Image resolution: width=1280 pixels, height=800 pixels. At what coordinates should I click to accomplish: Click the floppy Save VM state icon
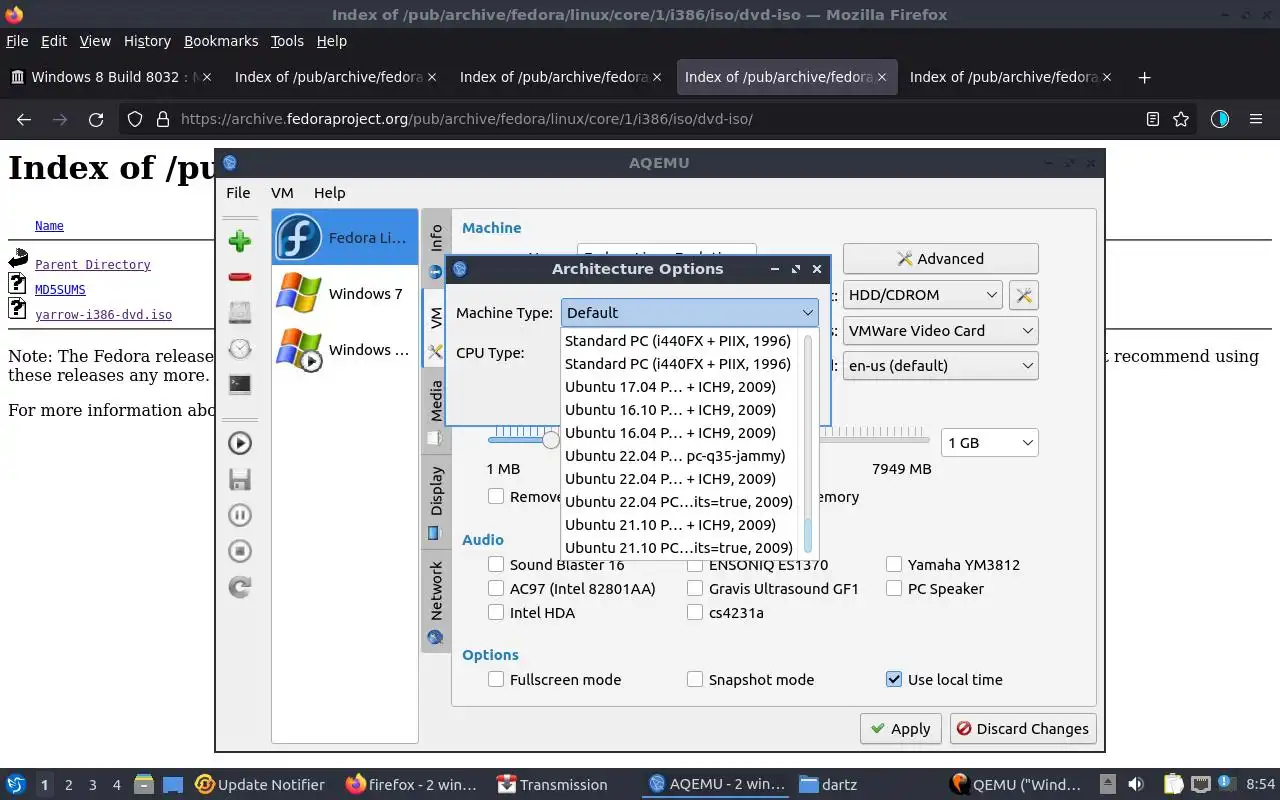pos(240,479)
